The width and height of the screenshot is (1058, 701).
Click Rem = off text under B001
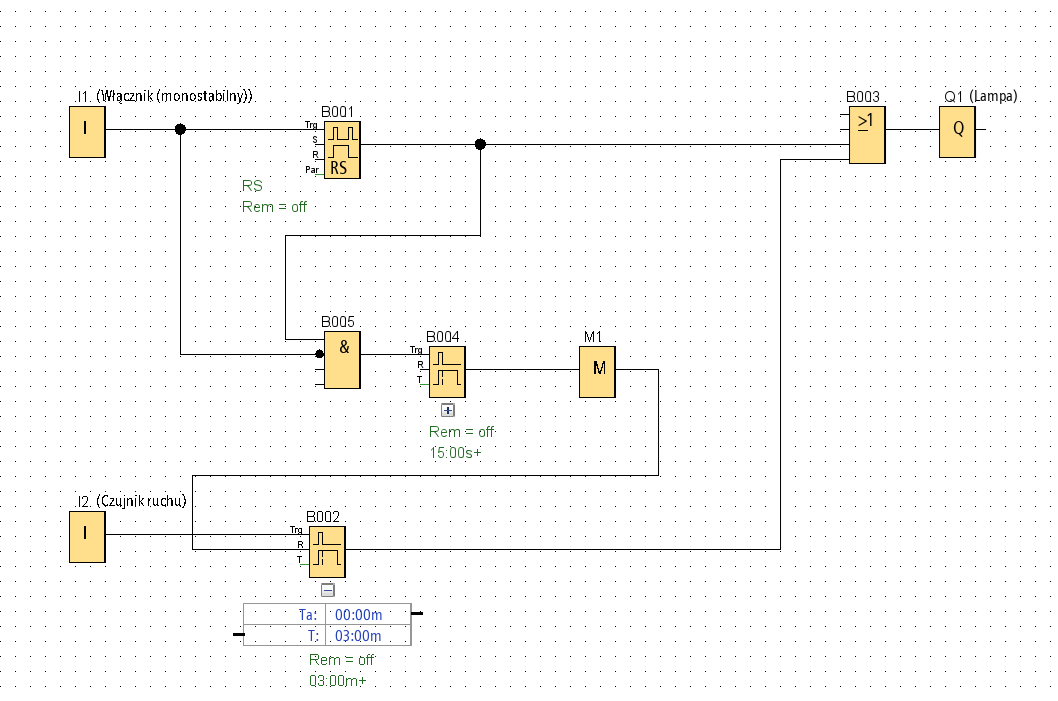274,207
